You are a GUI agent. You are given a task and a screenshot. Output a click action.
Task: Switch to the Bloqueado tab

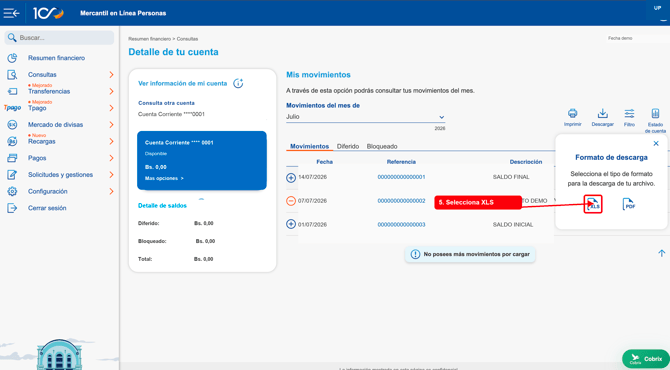coord(382,146)
